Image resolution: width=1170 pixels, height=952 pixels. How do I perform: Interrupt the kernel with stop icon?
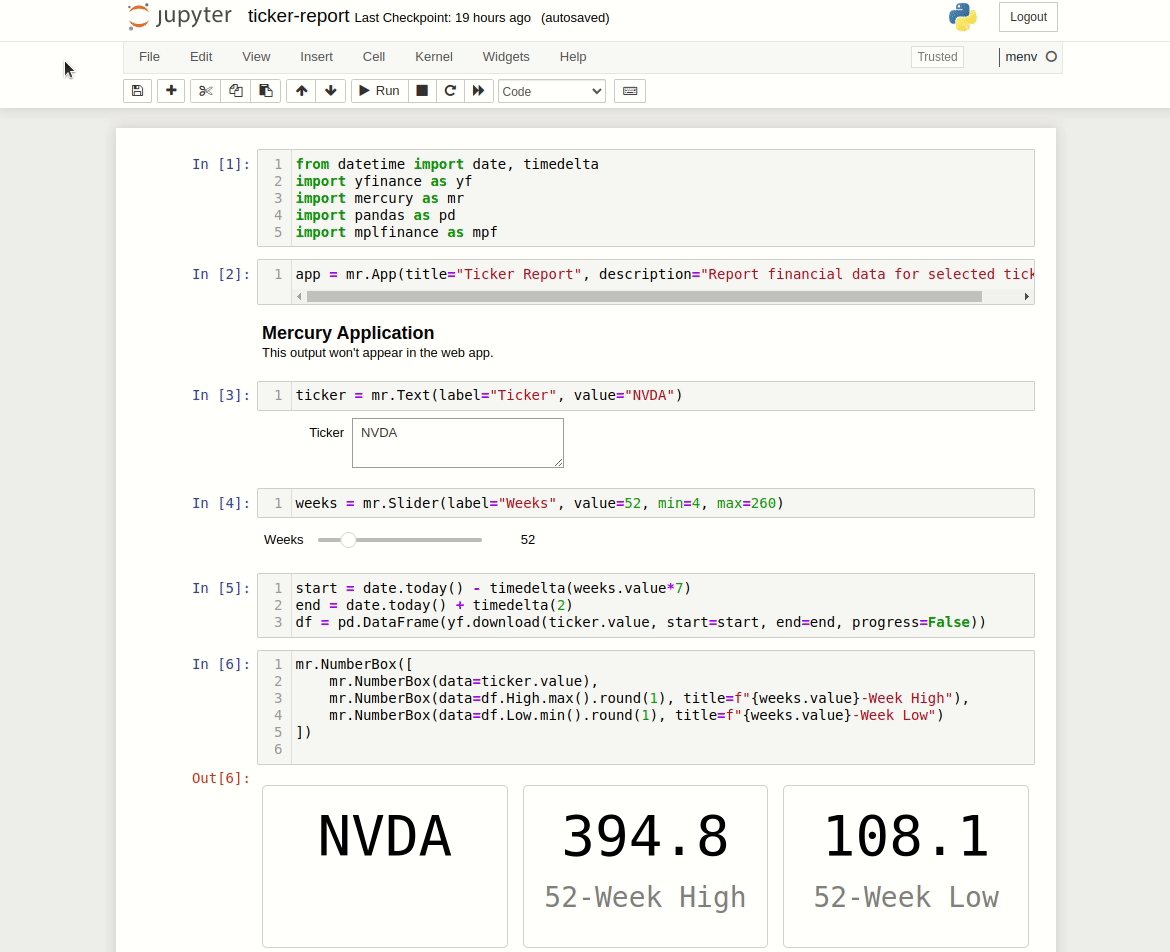[x=422, y=91]
